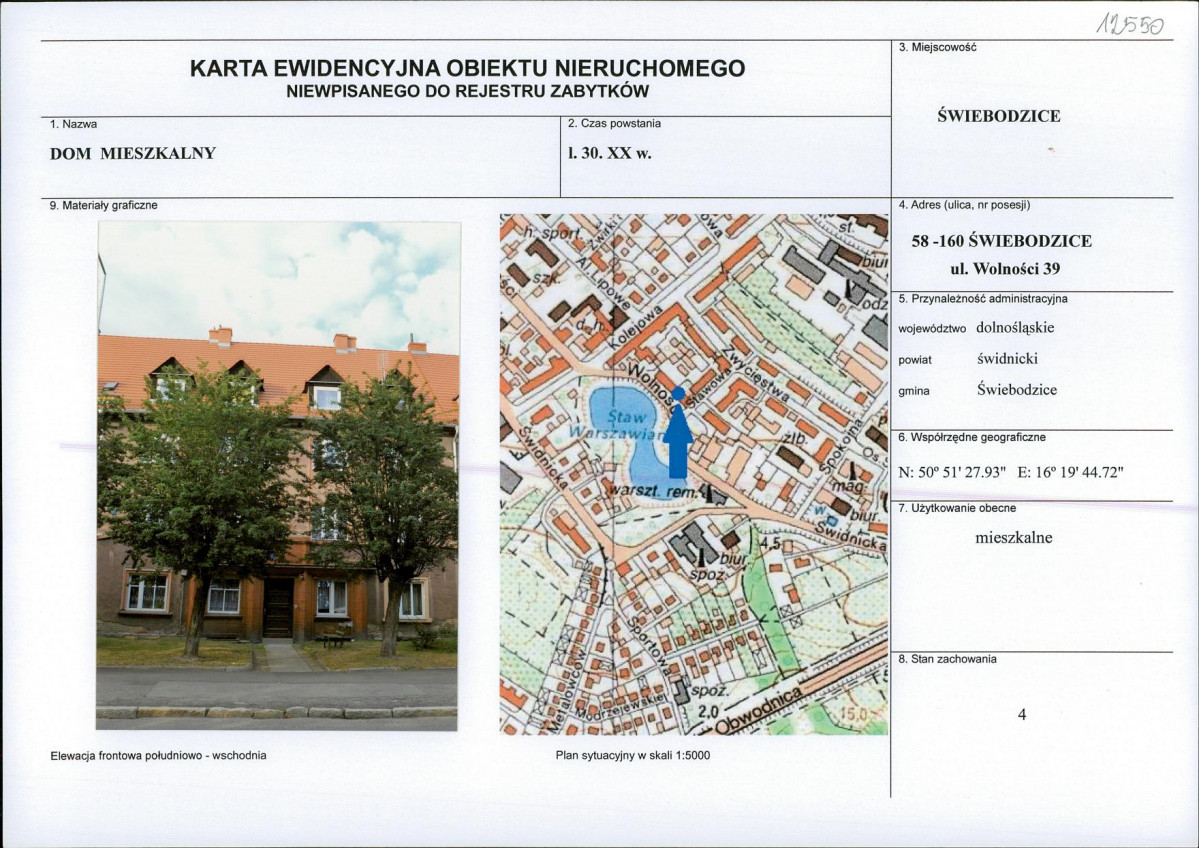Image resolution: width=1199 pixels, height=848 pixels.
Task: Click the '2. Czas powstania' label
Action: [x=614, y=123]
